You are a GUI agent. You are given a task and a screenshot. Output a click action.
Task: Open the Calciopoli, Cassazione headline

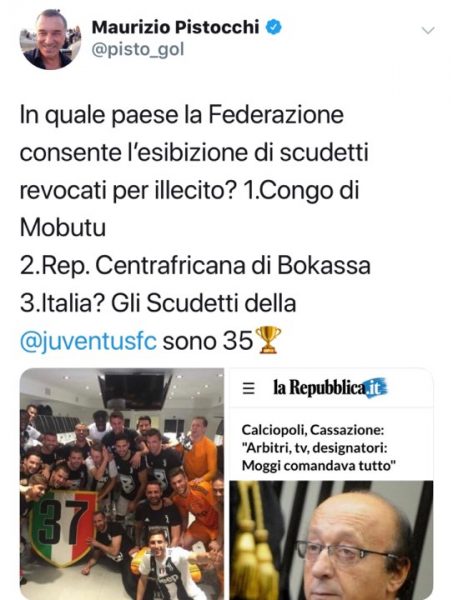pyautogui.click(x=318, y=448)
